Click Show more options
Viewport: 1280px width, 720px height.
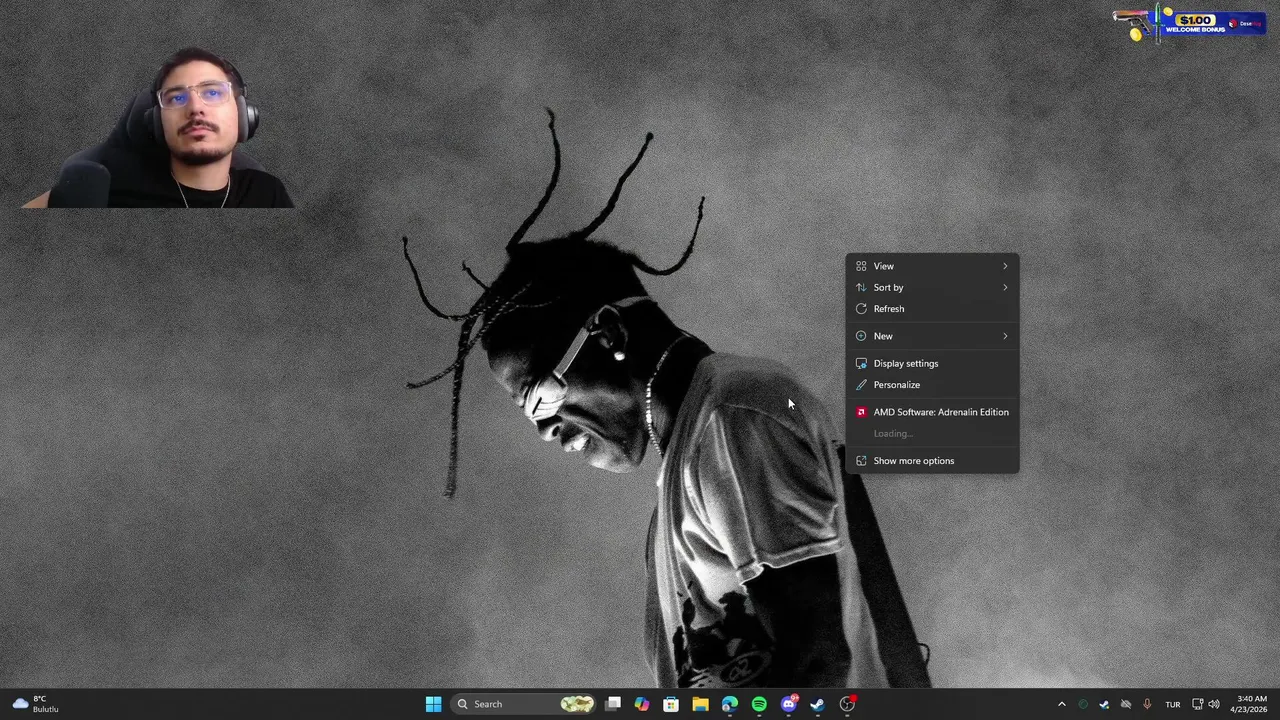(932, 461)
